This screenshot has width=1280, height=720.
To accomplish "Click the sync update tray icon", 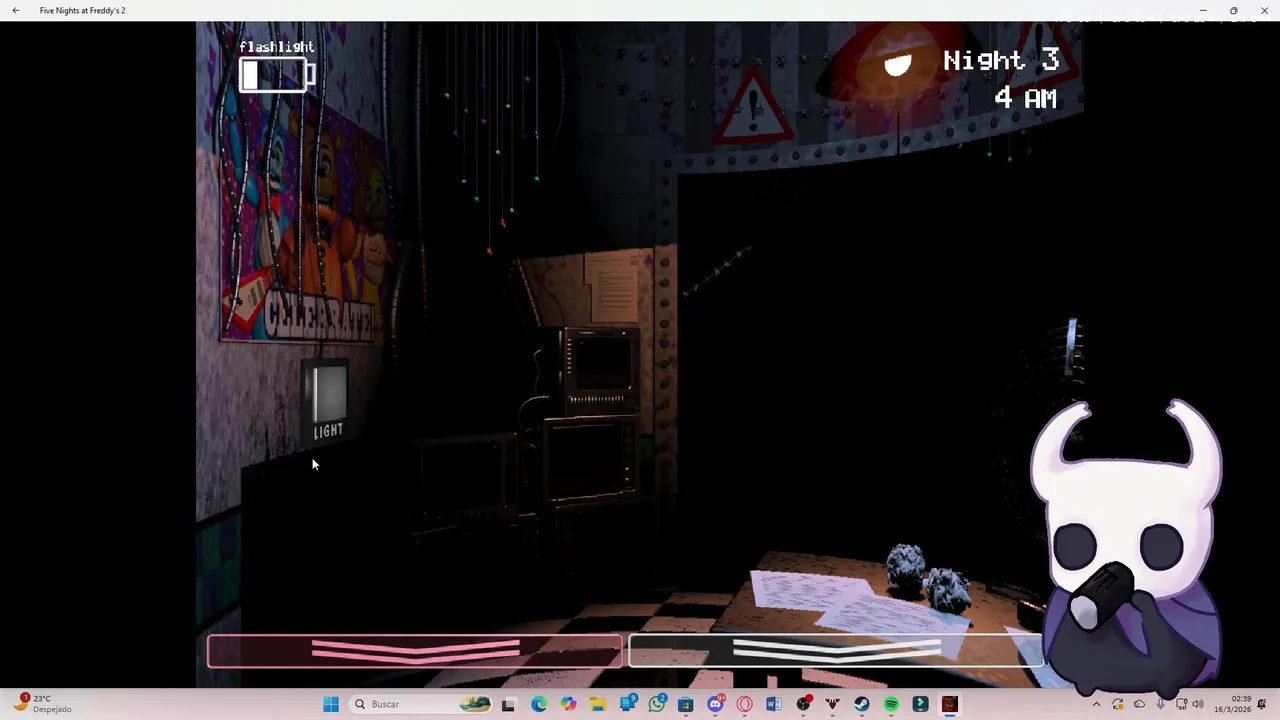I will [x=1118, y=704].
